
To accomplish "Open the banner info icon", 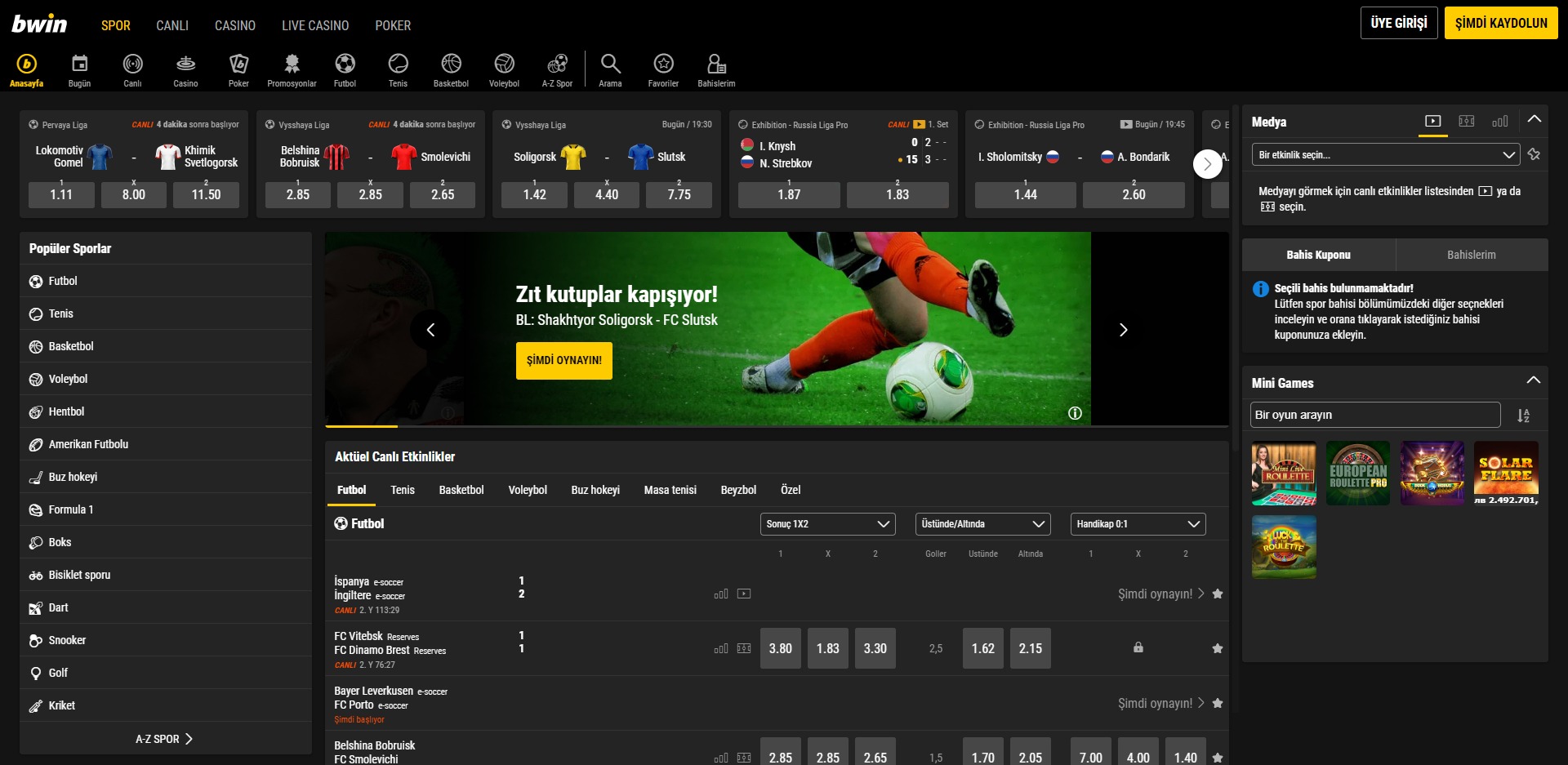I will click(1075, 413).
